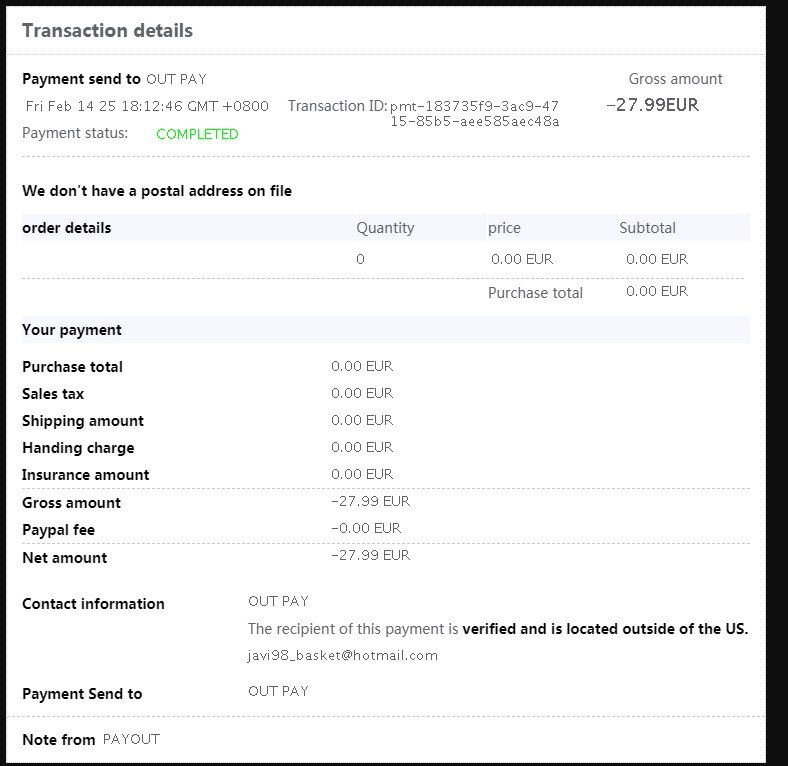Click the Shipping amount label
The image size is (788, 766).
point(83,421)
